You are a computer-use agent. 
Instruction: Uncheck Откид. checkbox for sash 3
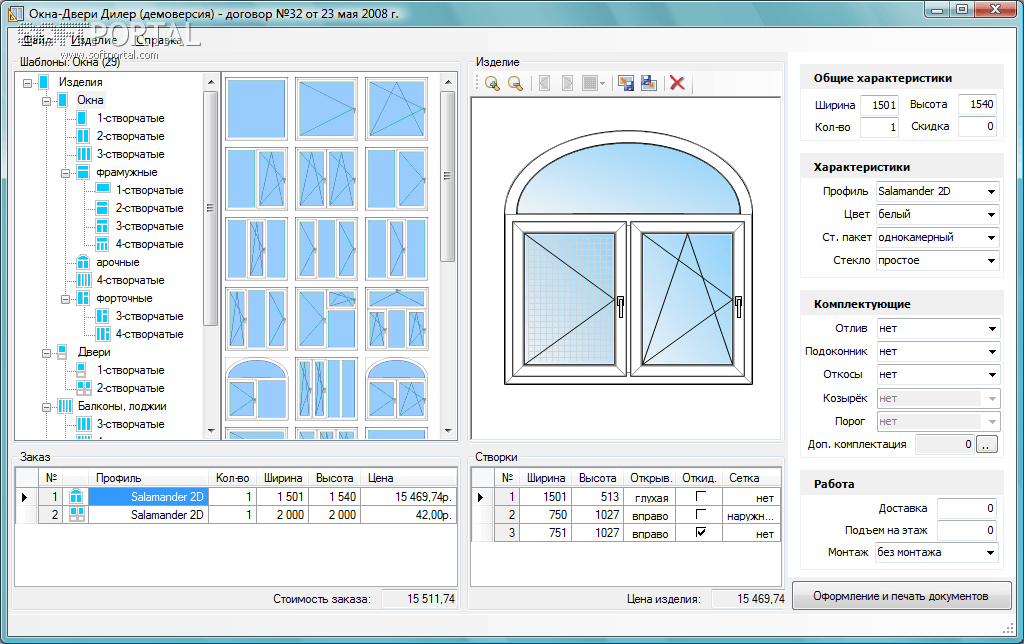699,533
